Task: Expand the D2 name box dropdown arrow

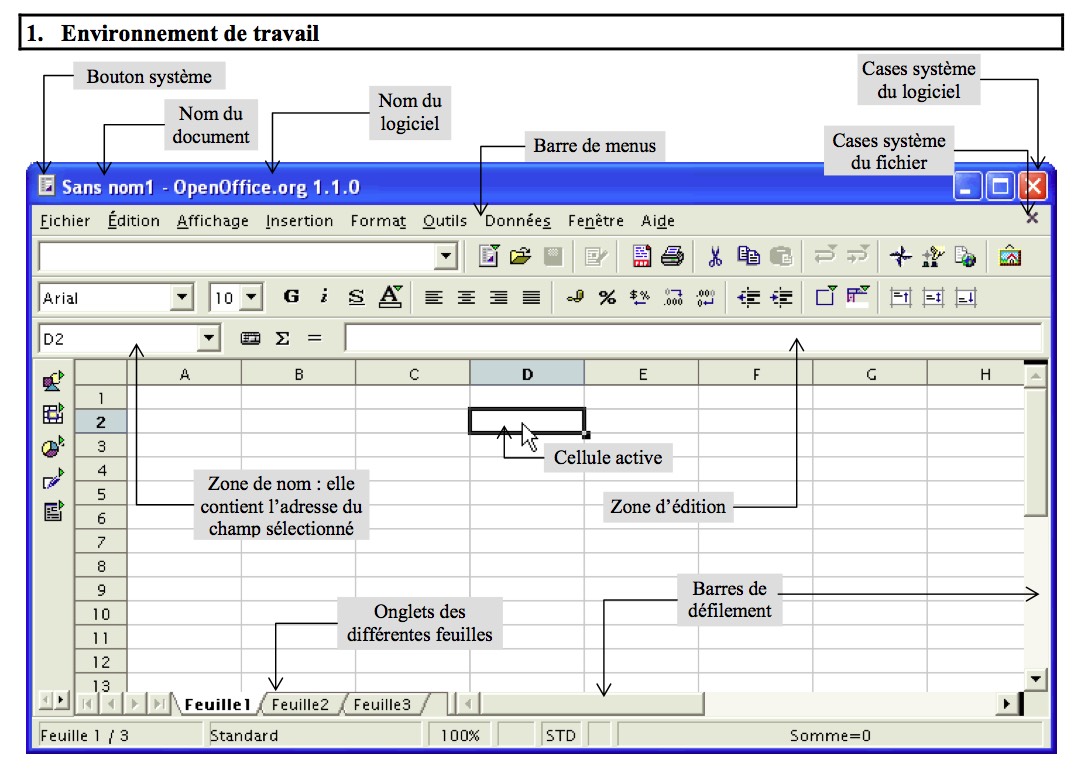Action: click(x=208, y=338)
